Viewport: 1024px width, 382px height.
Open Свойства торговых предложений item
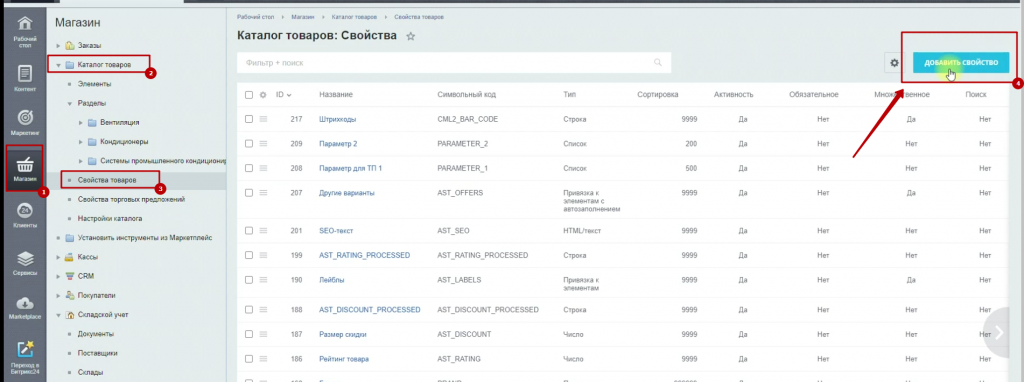click(131, 199)
